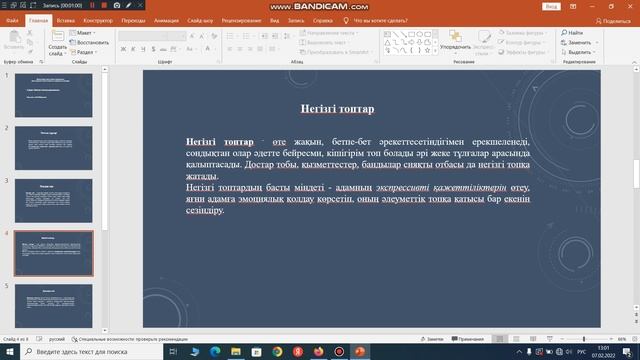Select the triangle shape in shapes gallery

click(x=387, y=42)
